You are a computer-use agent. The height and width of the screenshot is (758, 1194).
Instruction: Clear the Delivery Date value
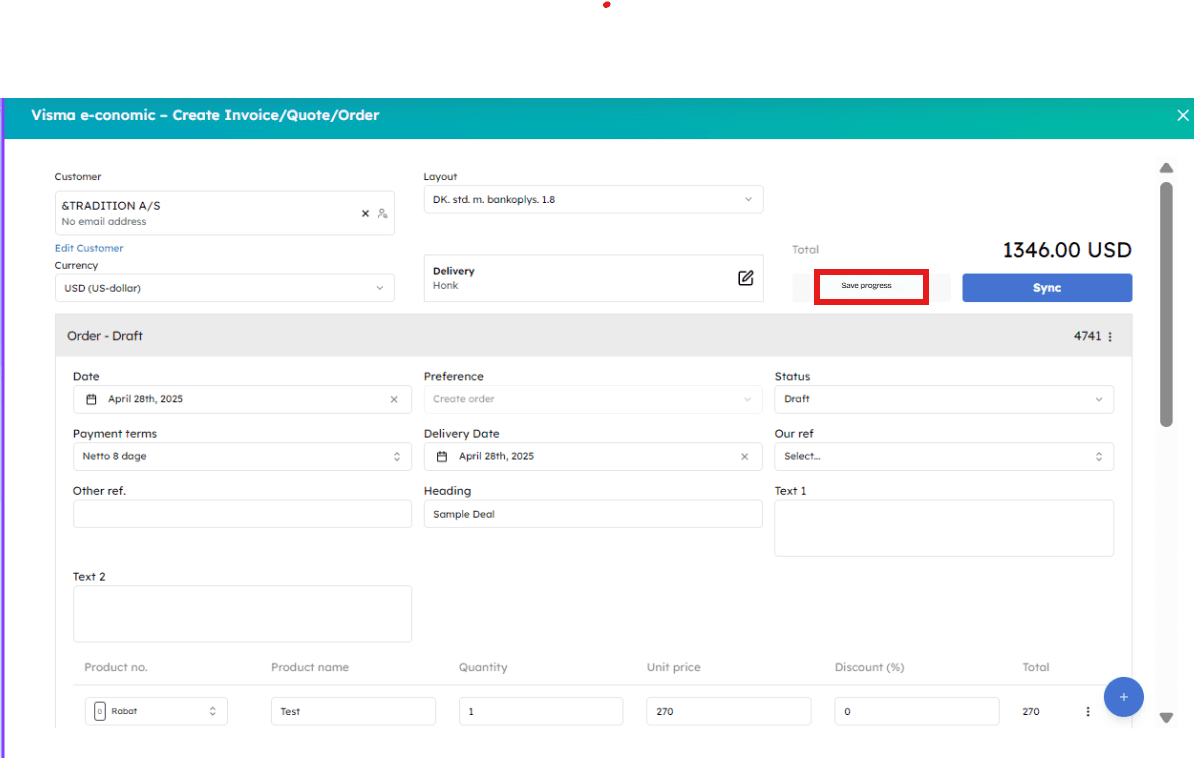click(745, 456)
